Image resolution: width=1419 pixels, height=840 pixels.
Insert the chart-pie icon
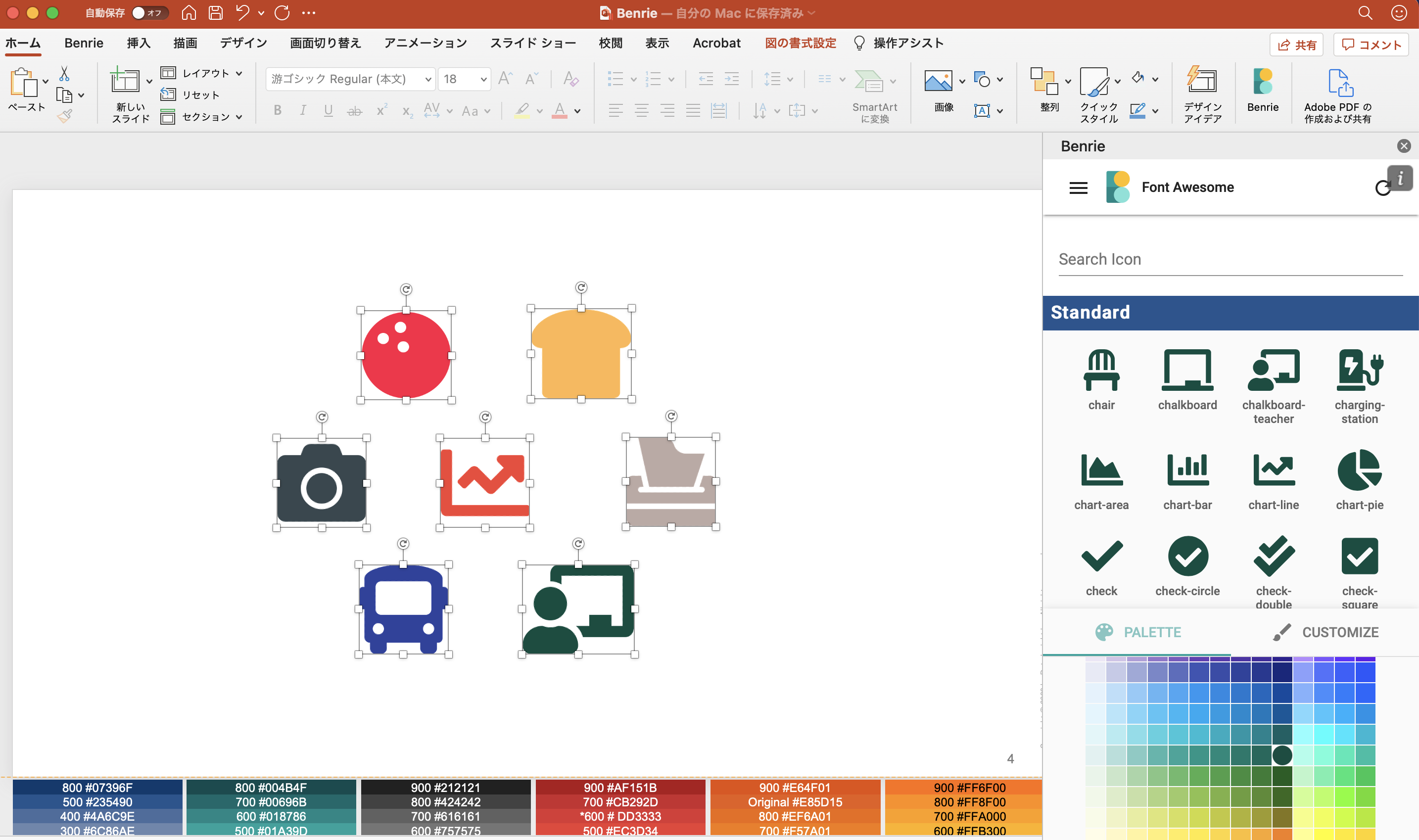pos(1359,471)
